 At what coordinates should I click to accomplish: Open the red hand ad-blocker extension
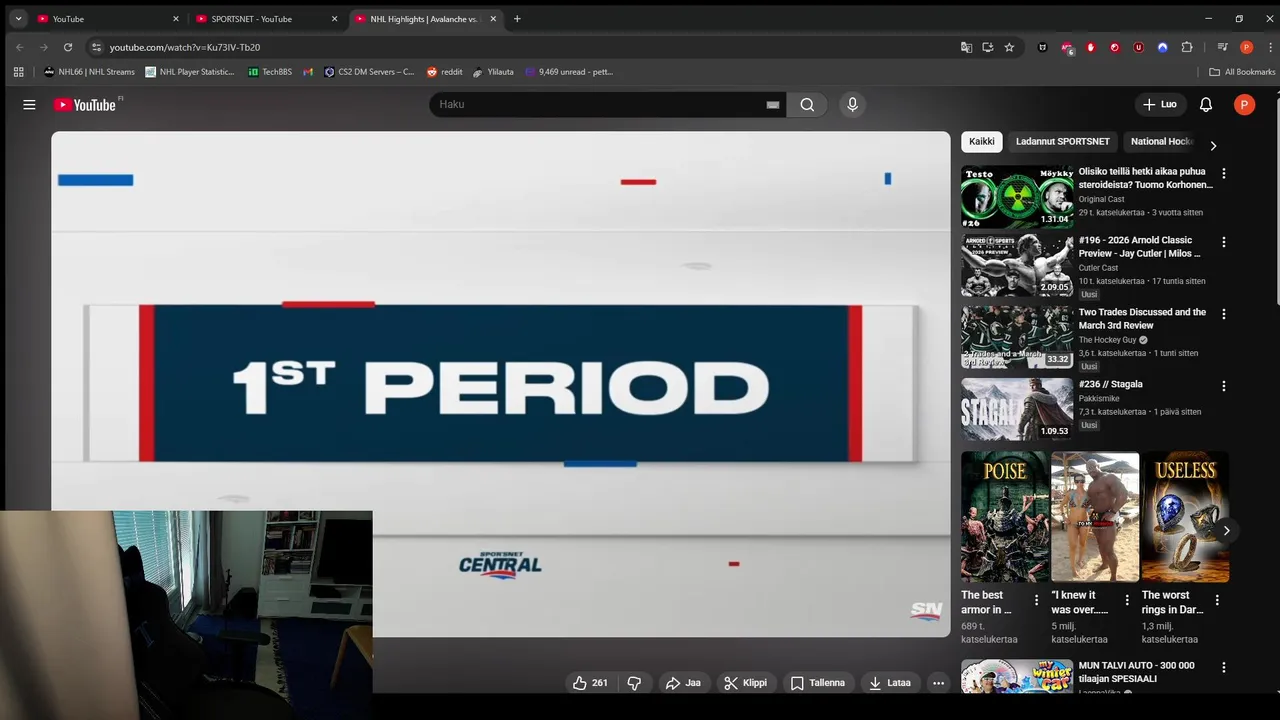coord(1091,47)
